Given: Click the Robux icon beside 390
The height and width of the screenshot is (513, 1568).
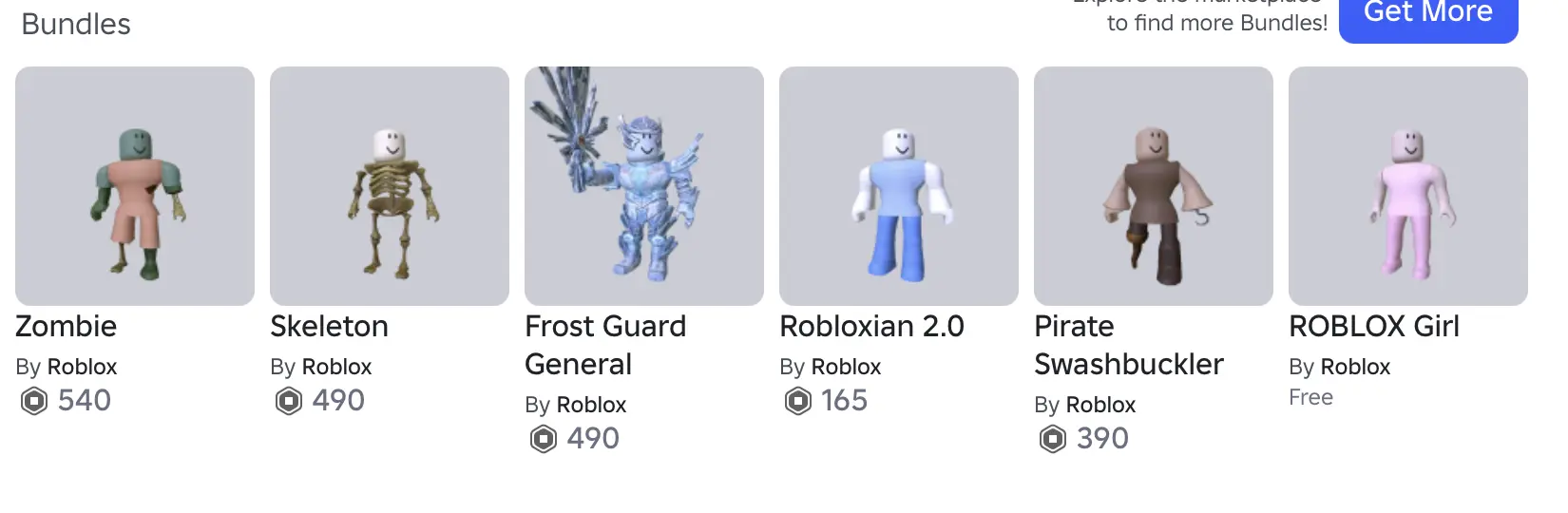Looking at the screenshot, I should [x=1053, y=440].
